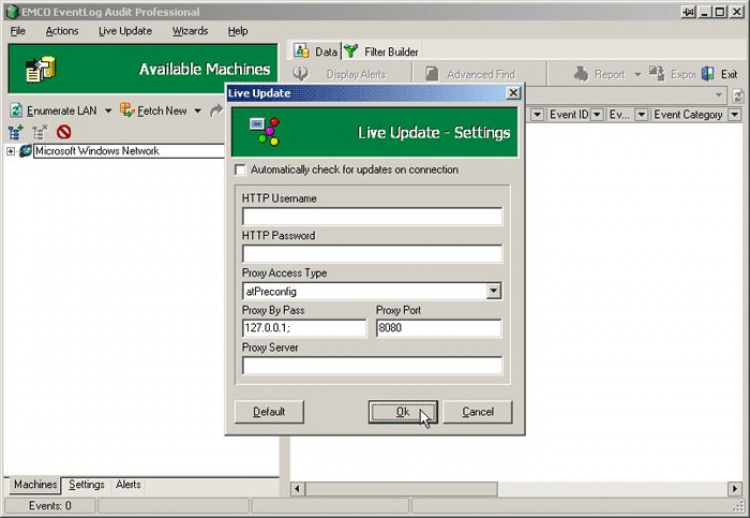Viewport: 750px width, 518px height.
Task: Expand the Microsoft Windows Network node
Action: (x=11, y=151)
